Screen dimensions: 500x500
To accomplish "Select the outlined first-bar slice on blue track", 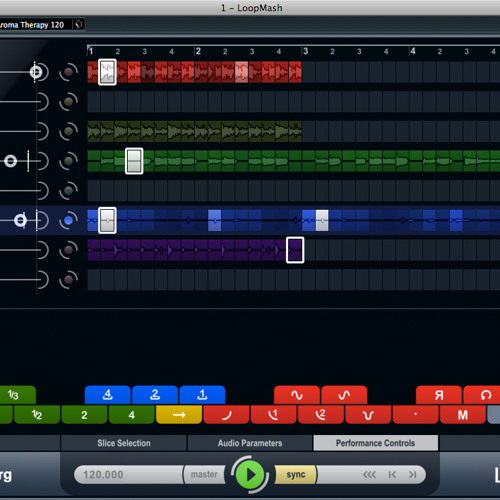I will coord(107,220).
